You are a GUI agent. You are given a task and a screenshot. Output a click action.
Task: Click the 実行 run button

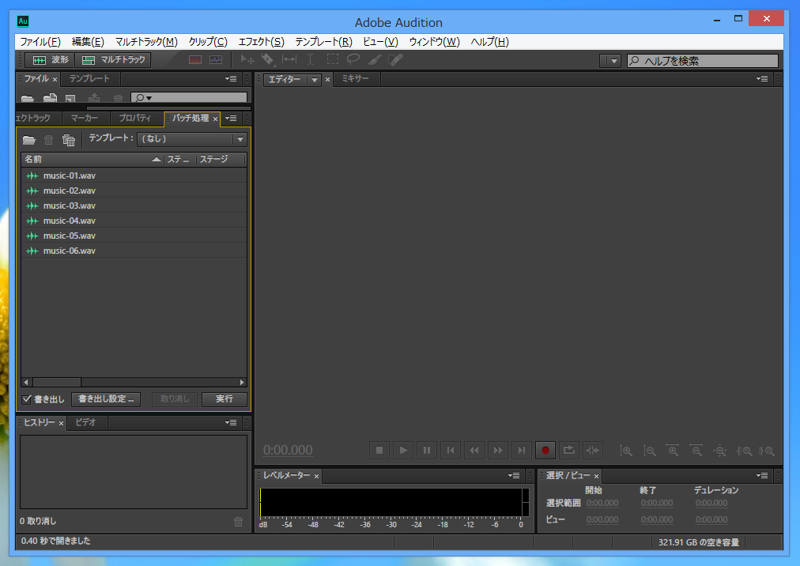[x=224, y=399]
